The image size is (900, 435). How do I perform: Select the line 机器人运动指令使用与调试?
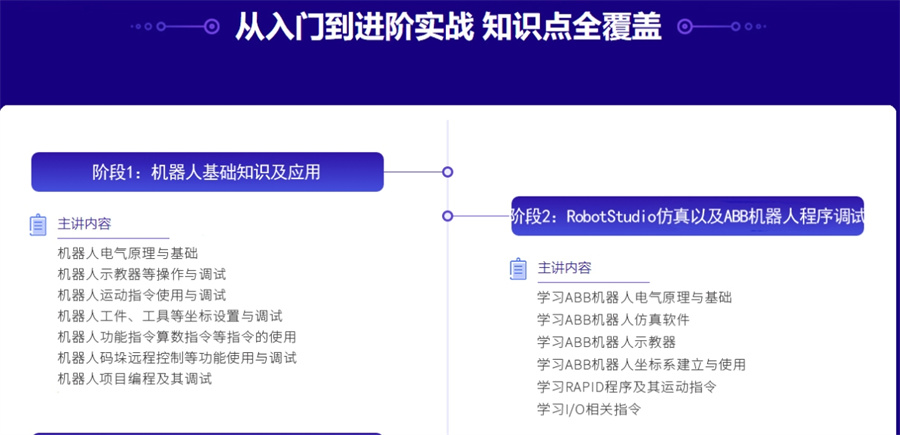click(x=142, y=295)
